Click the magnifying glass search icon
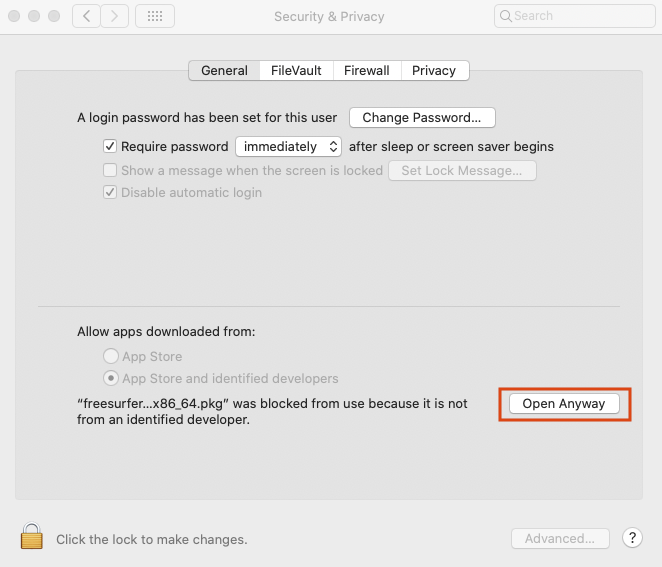This screenshot has height=567, width=662. click(x=507, y=16)
